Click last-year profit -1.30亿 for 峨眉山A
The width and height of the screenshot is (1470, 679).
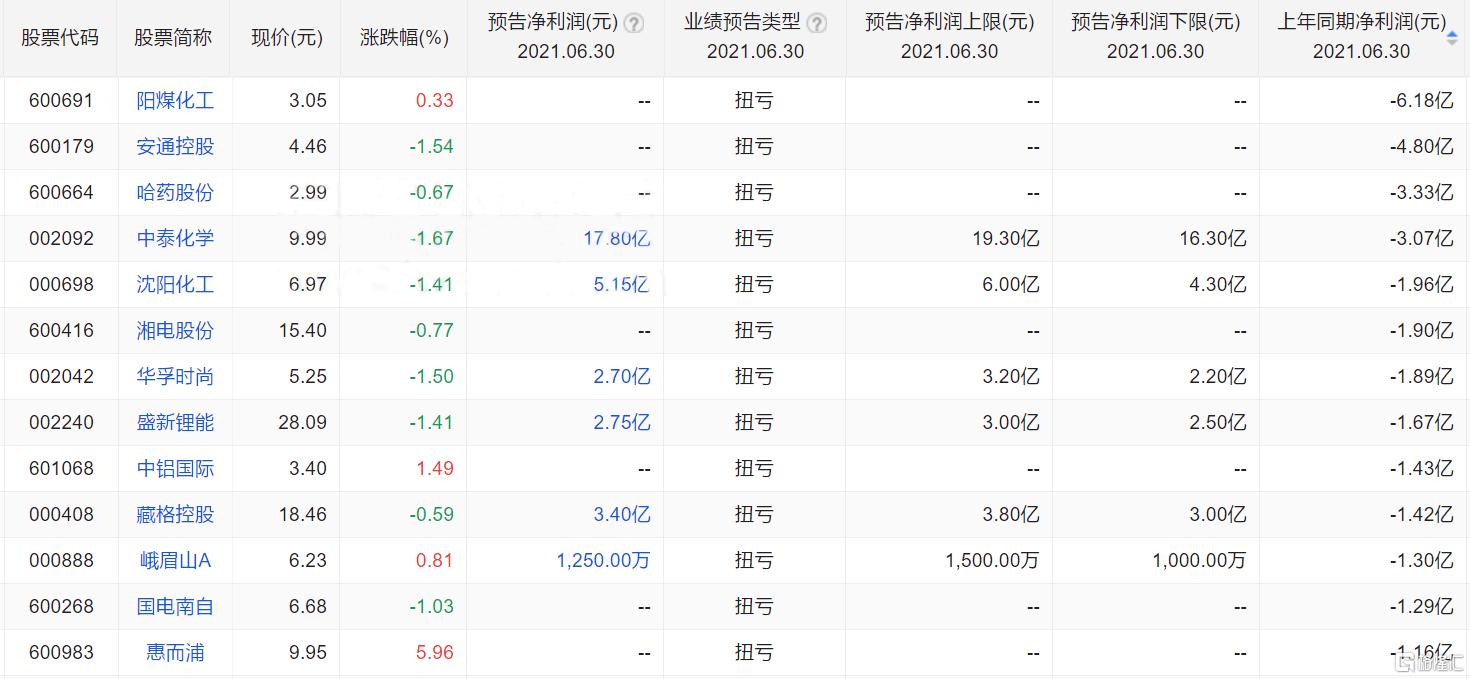[x=1421, y=560]
